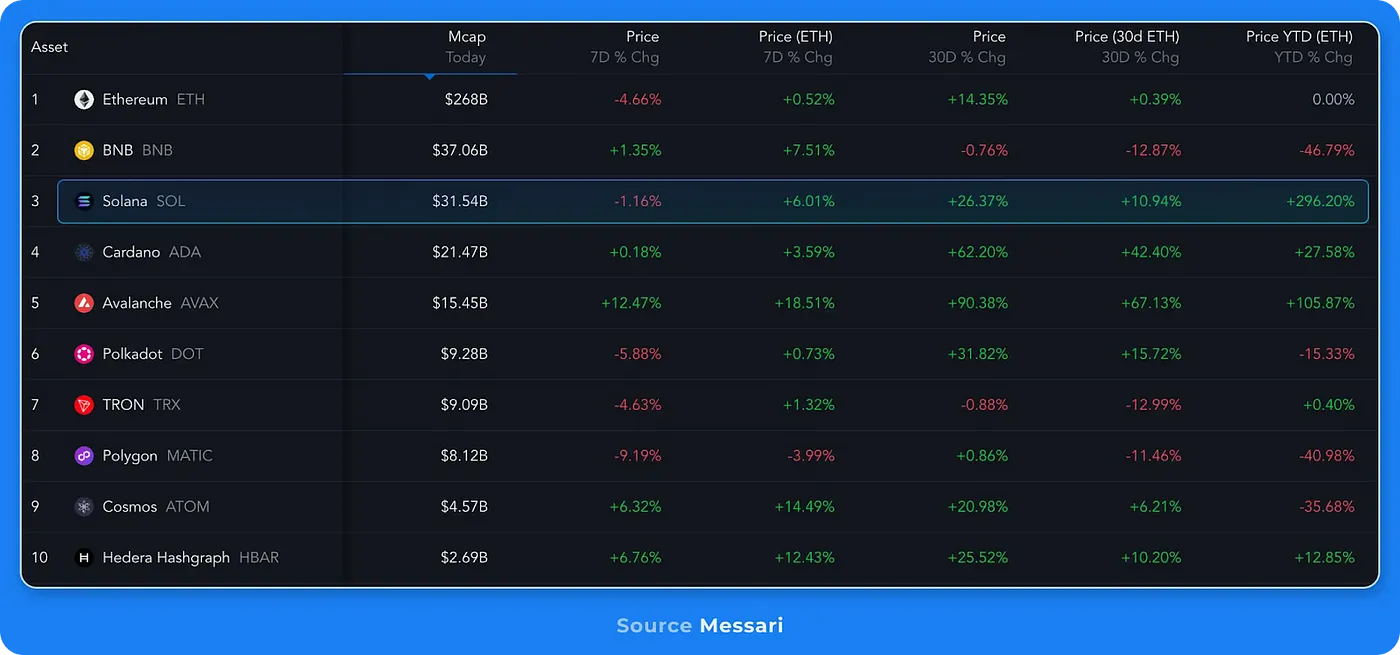The height and width of the screenshot is (655, 1400).
Task: Select the Cardano ADA table row
Action: tap(700, 252)
